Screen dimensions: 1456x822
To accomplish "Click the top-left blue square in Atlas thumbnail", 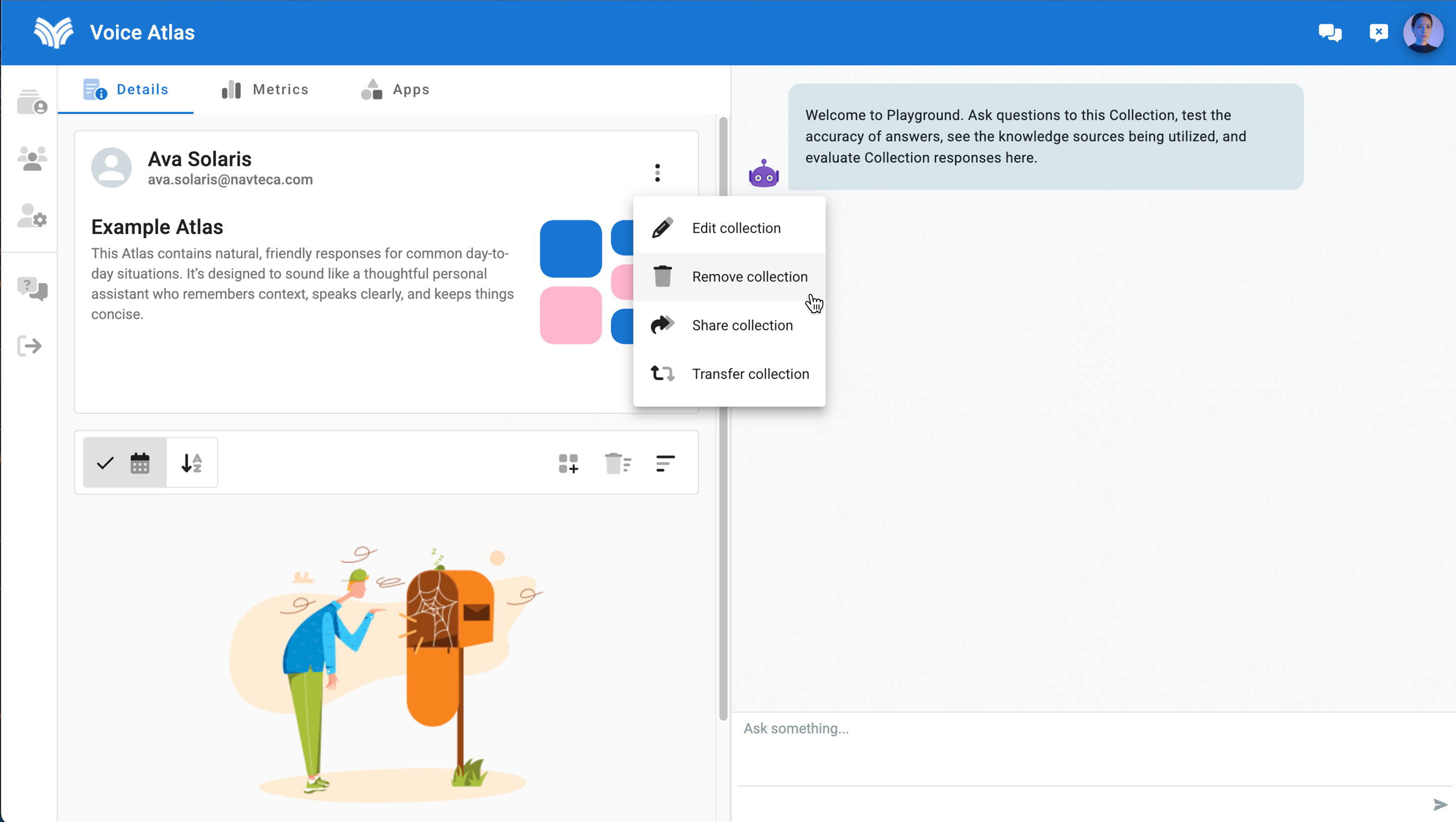I will [x=570, y=249].
